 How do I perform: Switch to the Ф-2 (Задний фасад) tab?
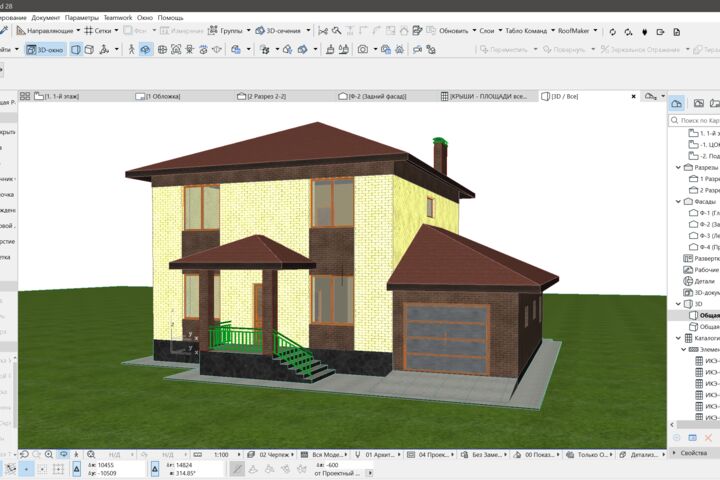387,96
